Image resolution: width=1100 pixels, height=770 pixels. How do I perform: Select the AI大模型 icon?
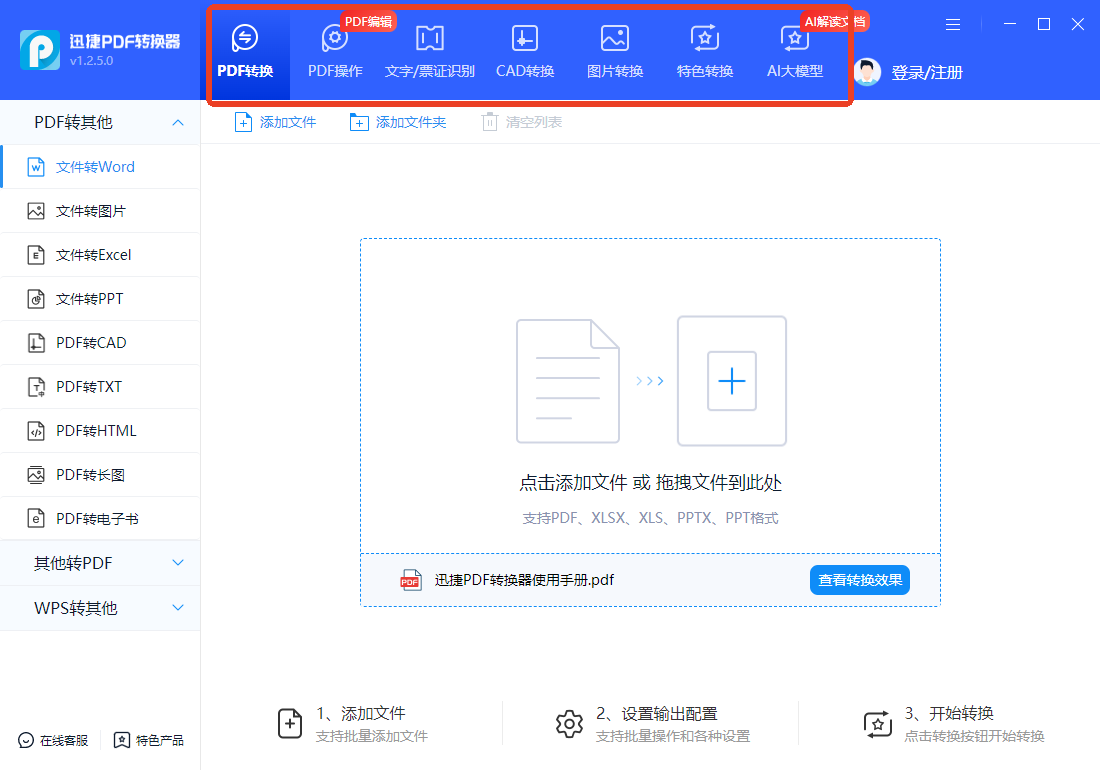(794, 38)
